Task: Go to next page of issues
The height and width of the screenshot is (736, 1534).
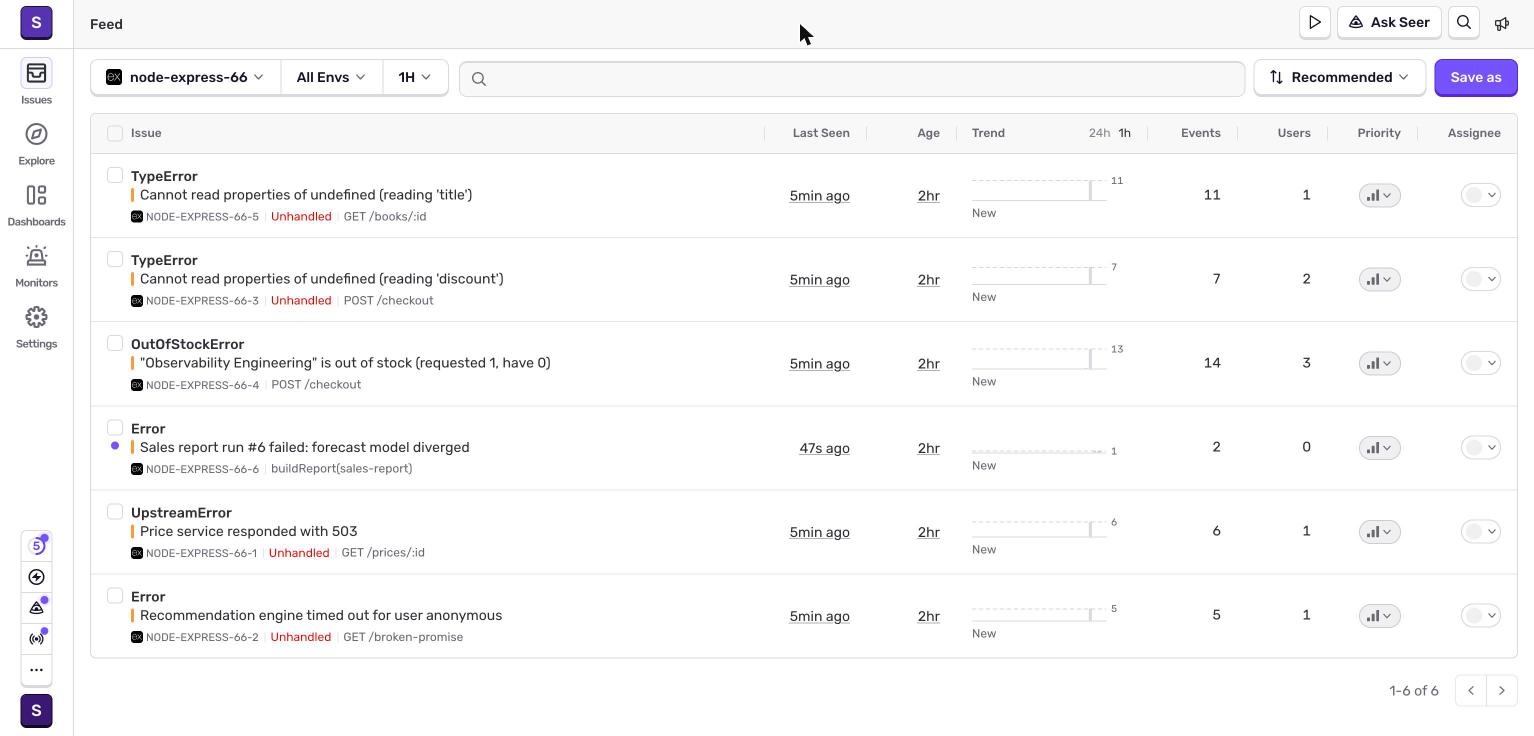Action: pos(1502,690)
